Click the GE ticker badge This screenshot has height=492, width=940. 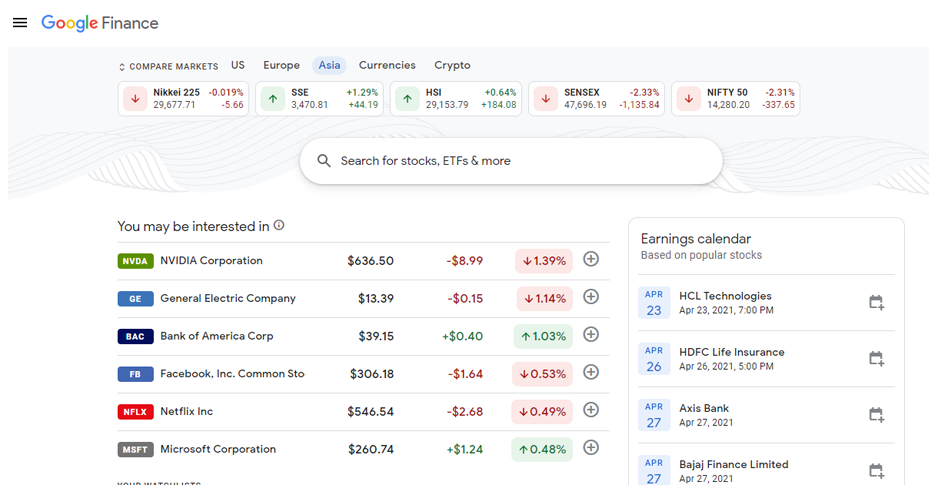tap(135, 298)
